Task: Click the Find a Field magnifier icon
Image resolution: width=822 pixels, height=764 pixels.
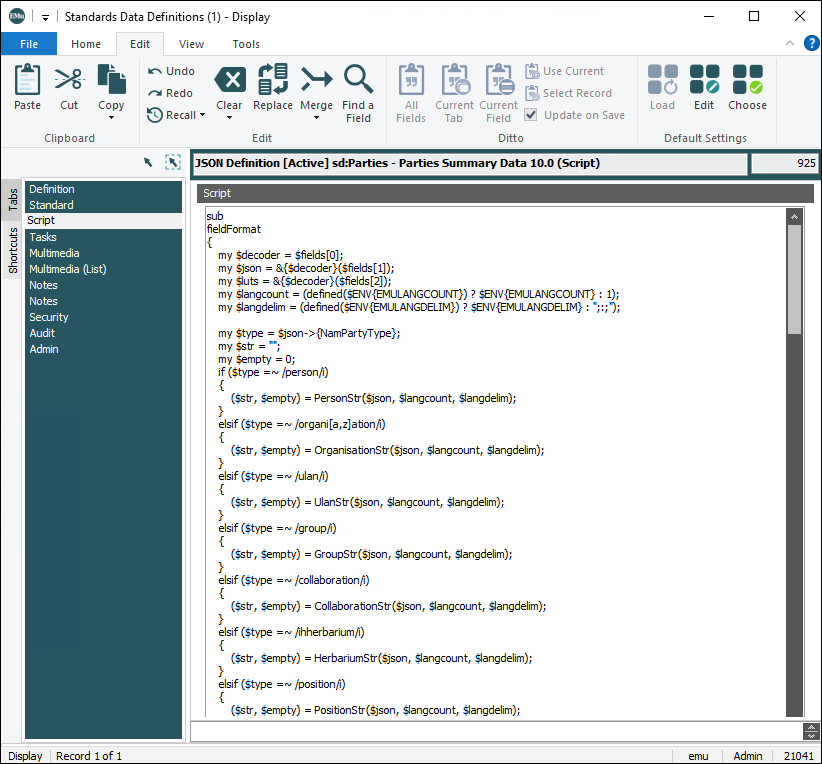Action: pos(358,80)
